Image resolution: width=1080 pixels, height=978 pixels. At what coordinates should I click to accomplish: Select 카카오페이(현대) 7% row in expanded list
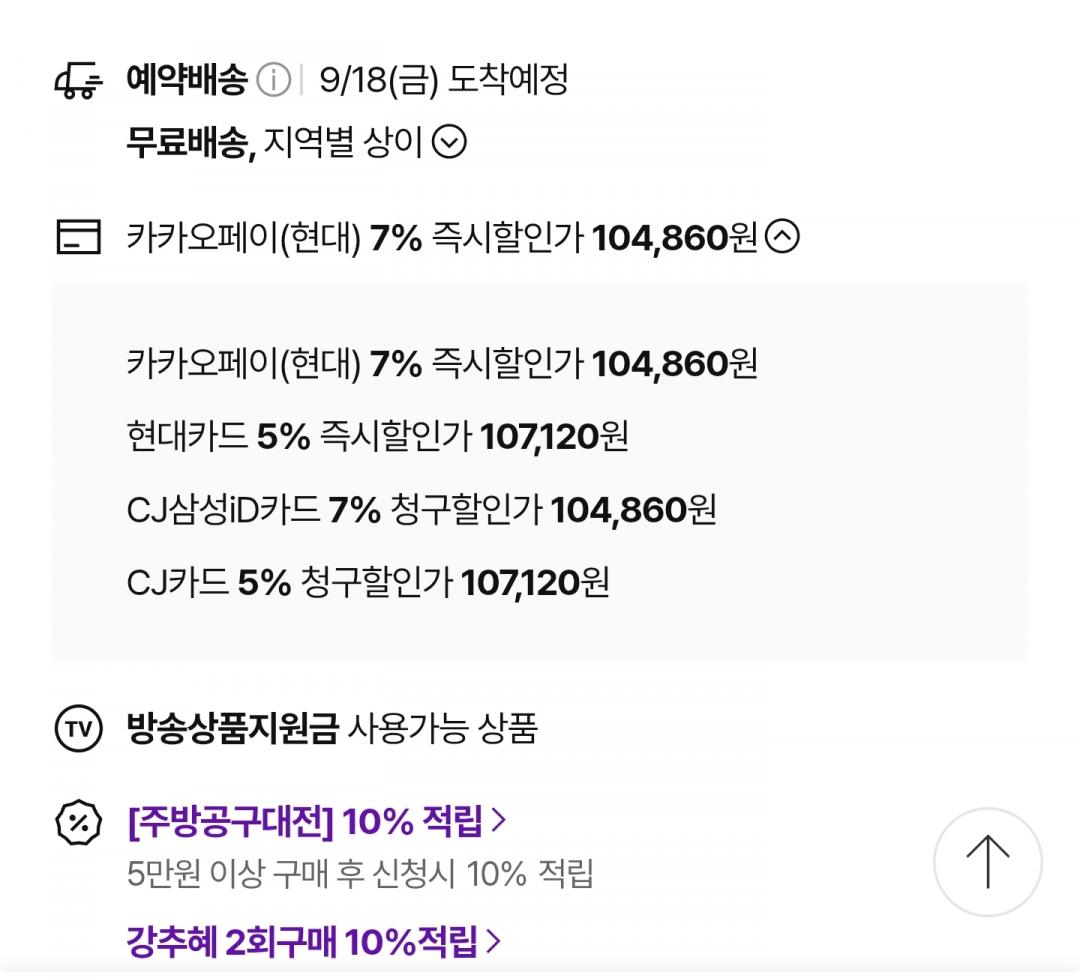pyautogui.click(x=442, y=364)
